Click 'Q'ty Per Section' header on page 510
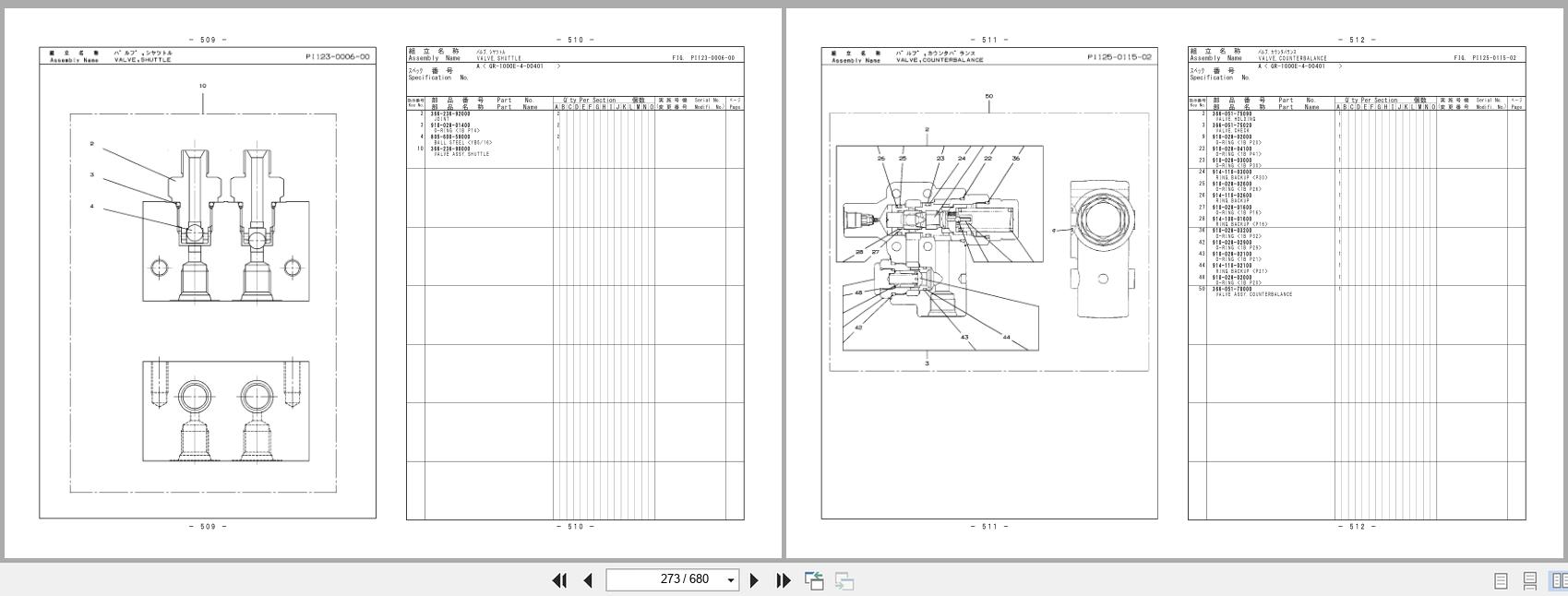The height and width of the screenshot is (596, 1568). 592,101
